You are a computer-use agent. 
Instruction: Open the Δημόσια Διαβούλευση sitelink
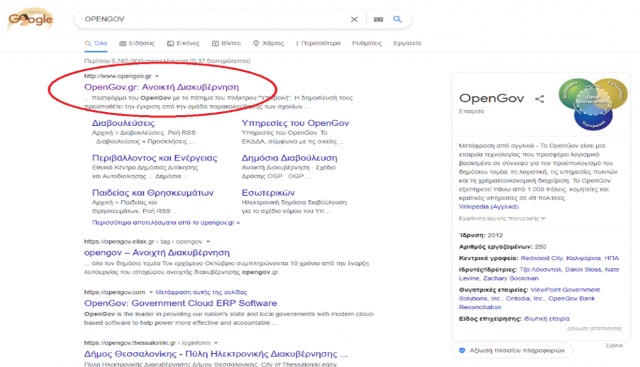[289, 158]
